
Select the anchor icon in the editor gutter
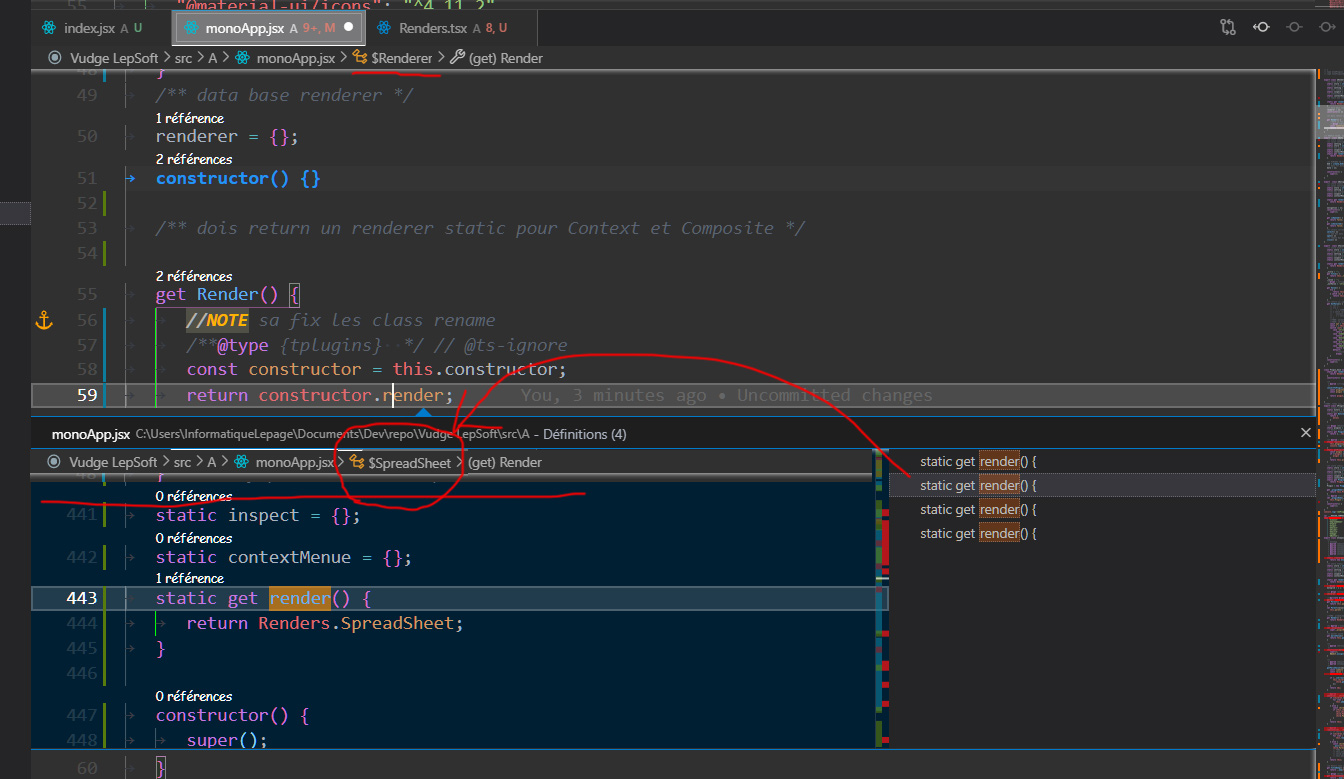point(43,320)
